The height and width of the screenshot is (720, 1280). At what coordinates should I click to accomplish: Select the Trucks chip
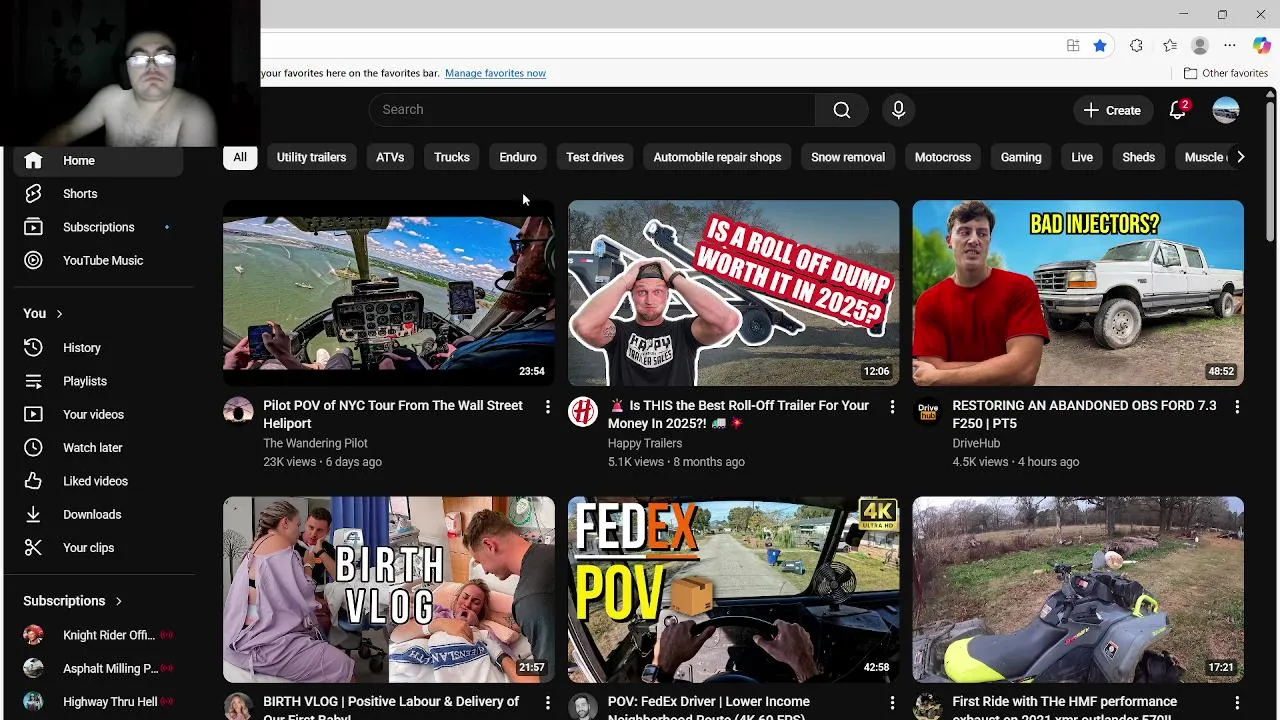point(452,157)
